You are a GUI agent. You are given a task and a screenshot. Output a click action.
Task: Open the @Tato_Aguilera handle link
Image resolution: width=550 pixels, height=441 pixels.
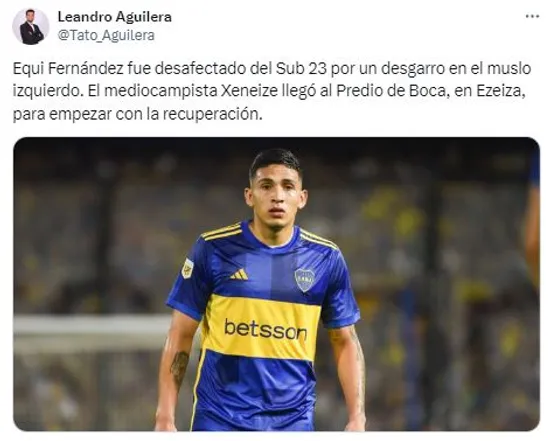106,35
